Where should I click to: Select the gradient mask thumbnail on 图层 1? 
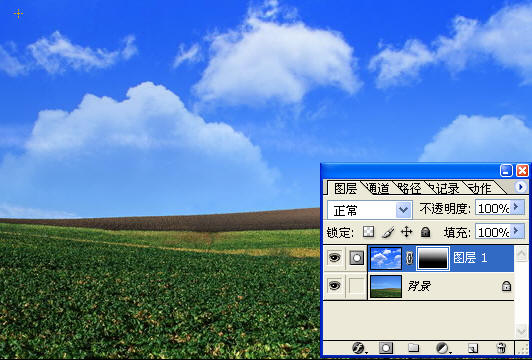pyautogui.click(x=433, y=259)
